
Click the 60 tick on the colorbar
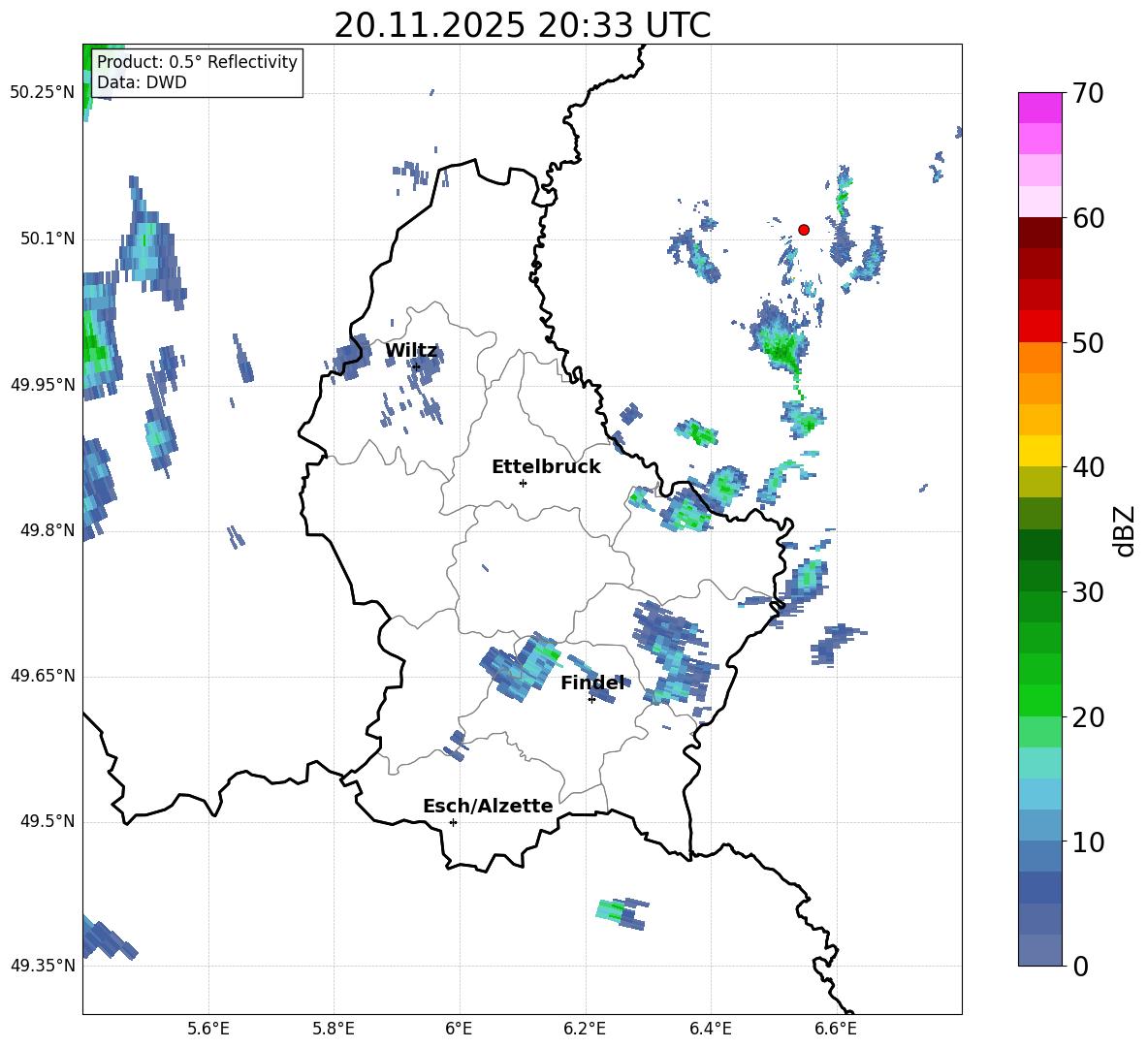1088,218
